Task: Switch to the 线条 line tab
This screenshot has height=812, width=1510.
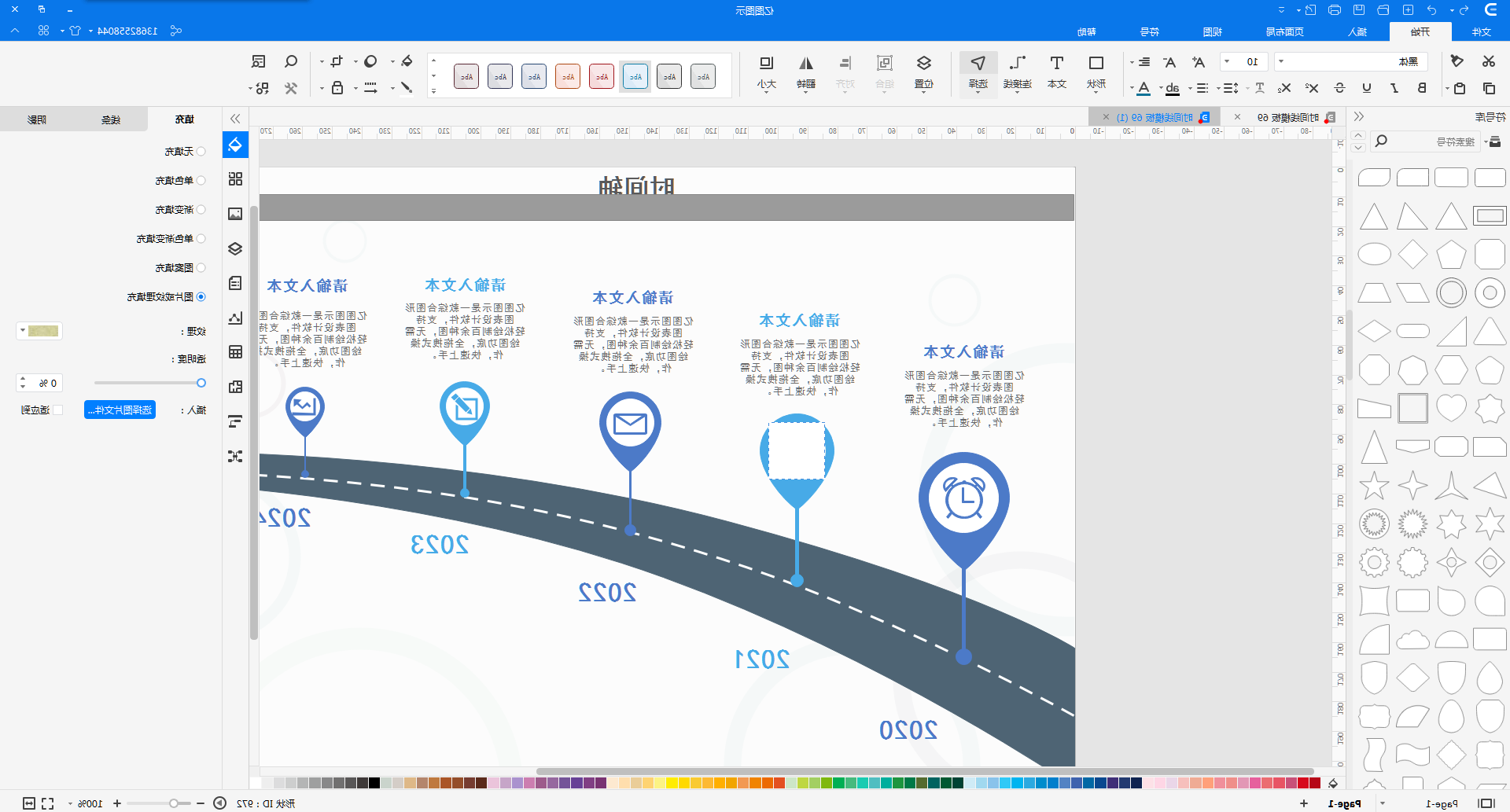Action: pos(111,119)
